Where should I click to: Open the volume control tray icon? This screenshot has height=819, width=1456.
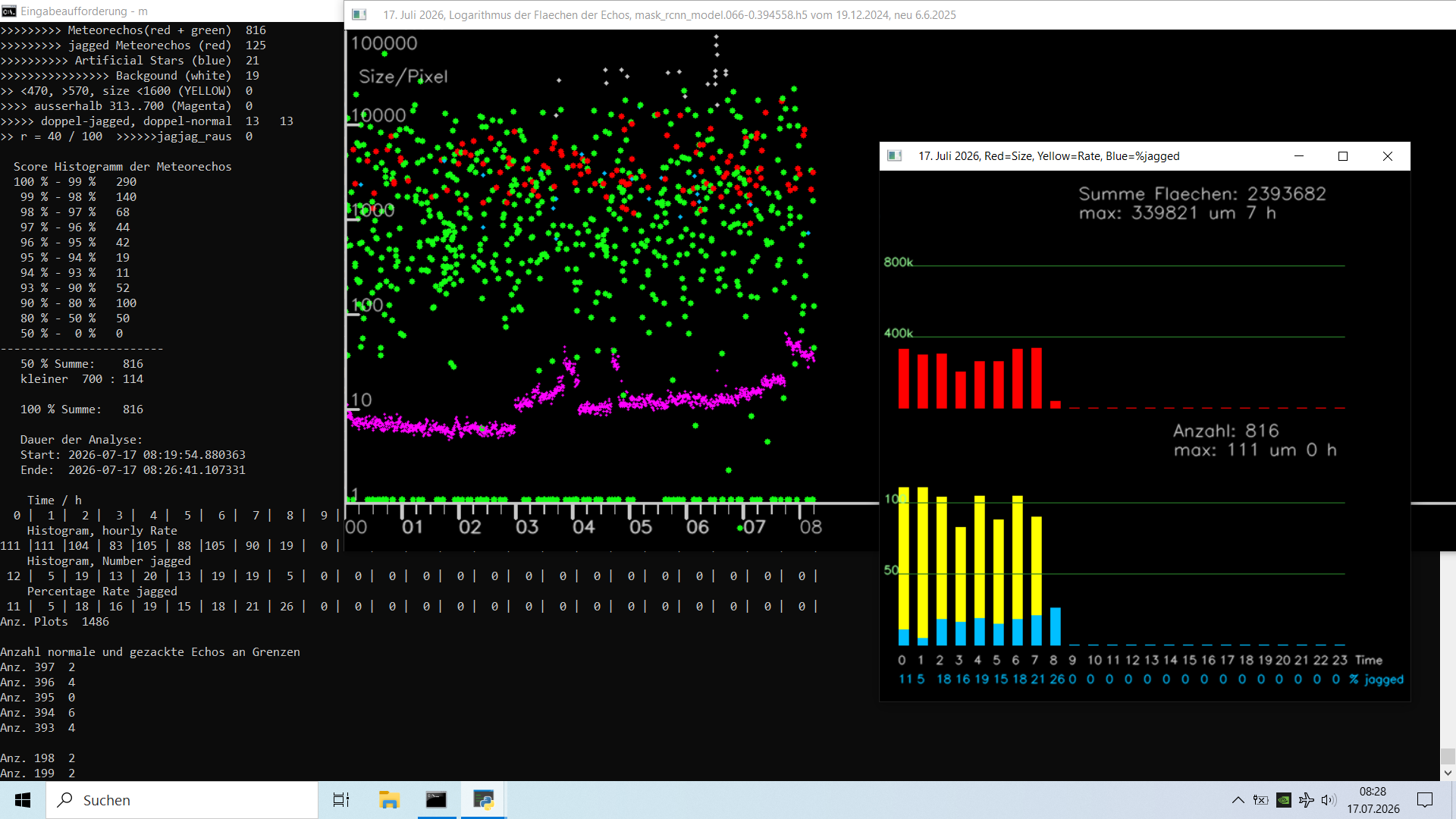point(1329,800)
